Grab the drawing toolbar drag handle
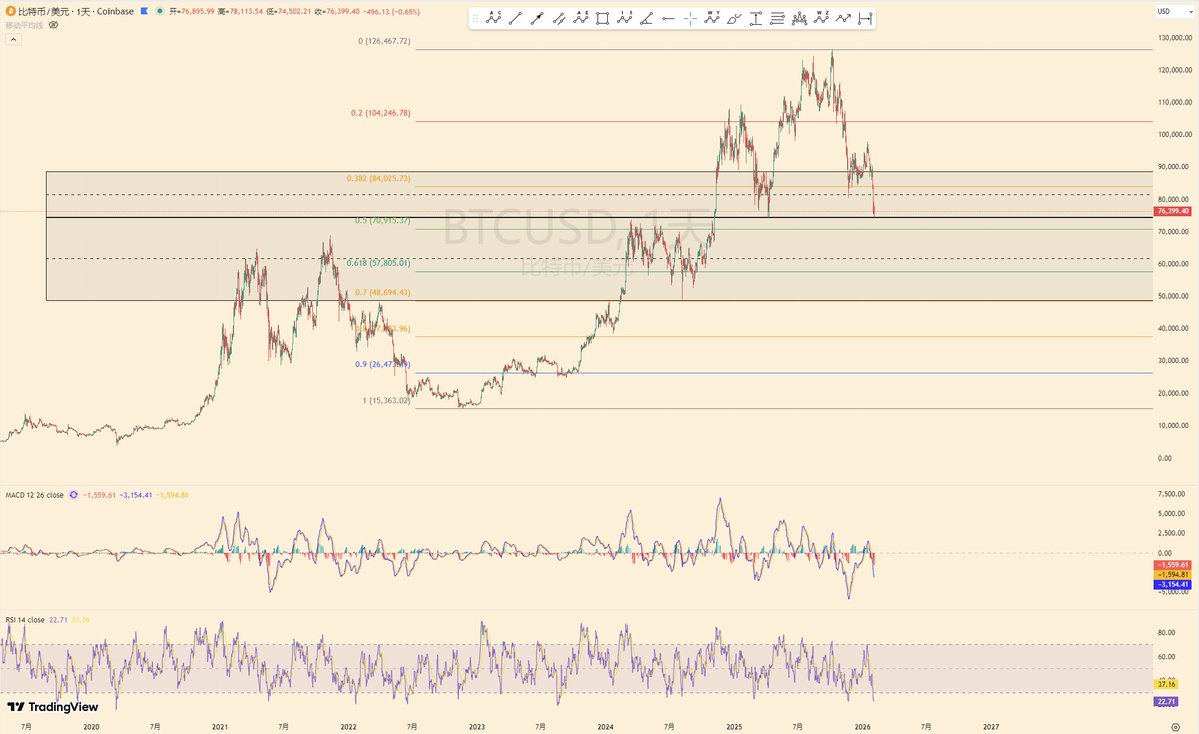Screen dimensions: 1199x734 coord(476,18)
